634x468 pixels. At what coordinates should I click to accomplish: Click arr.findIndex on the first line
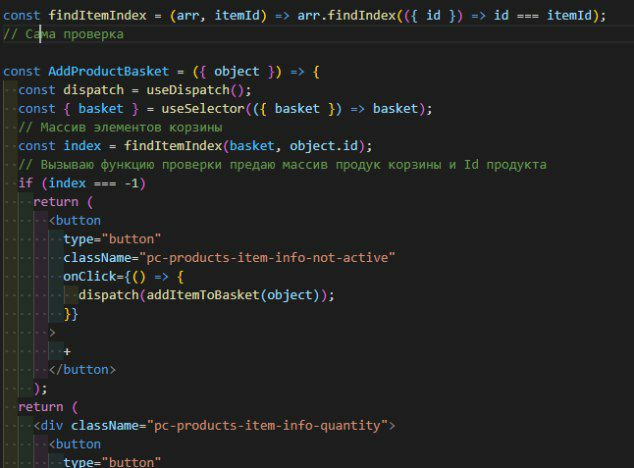click(347, 15)
